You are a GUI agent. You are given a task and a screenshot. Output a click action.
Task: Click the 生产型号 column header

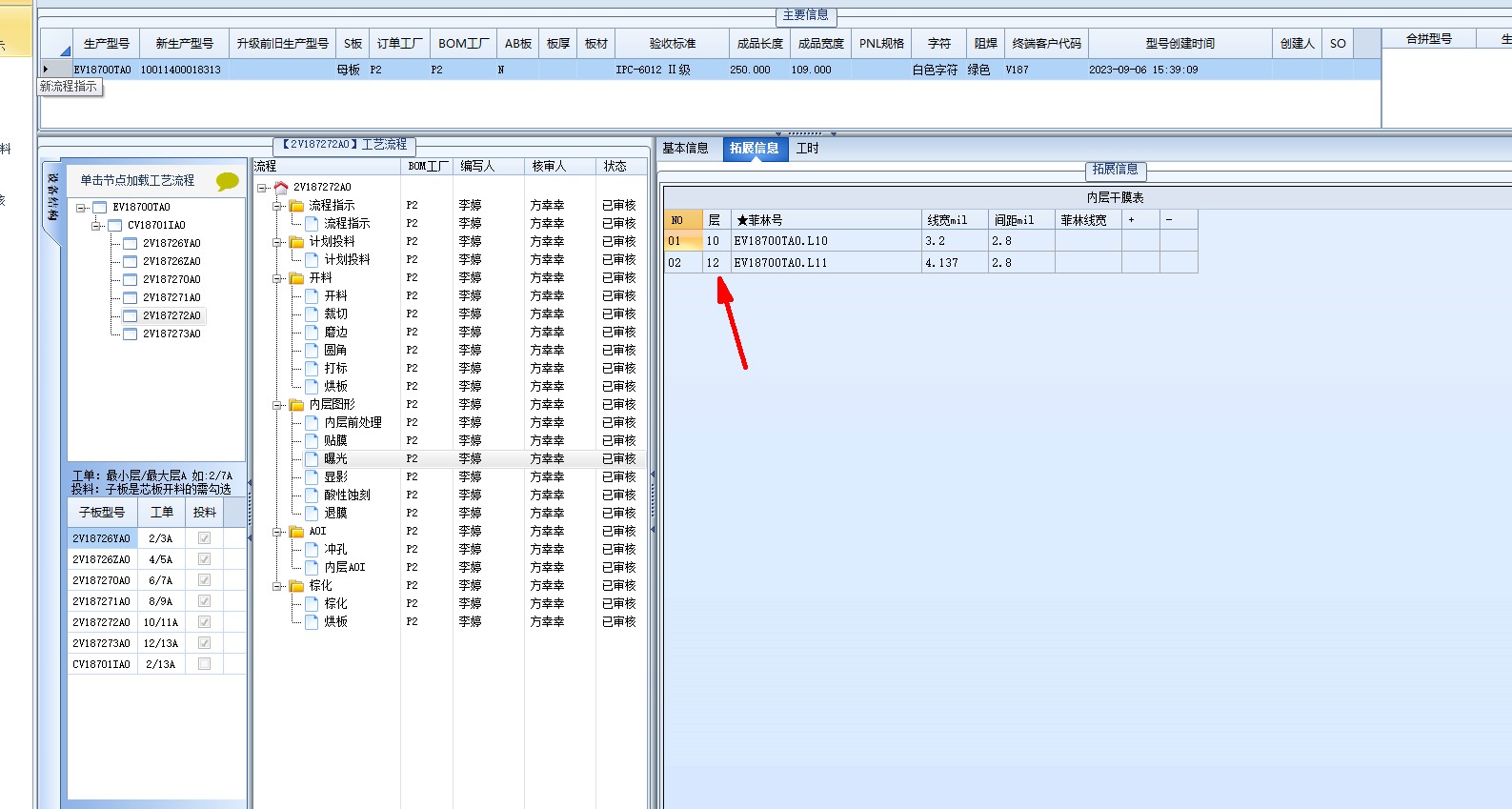pyautogui.click(x=106, y=44)
